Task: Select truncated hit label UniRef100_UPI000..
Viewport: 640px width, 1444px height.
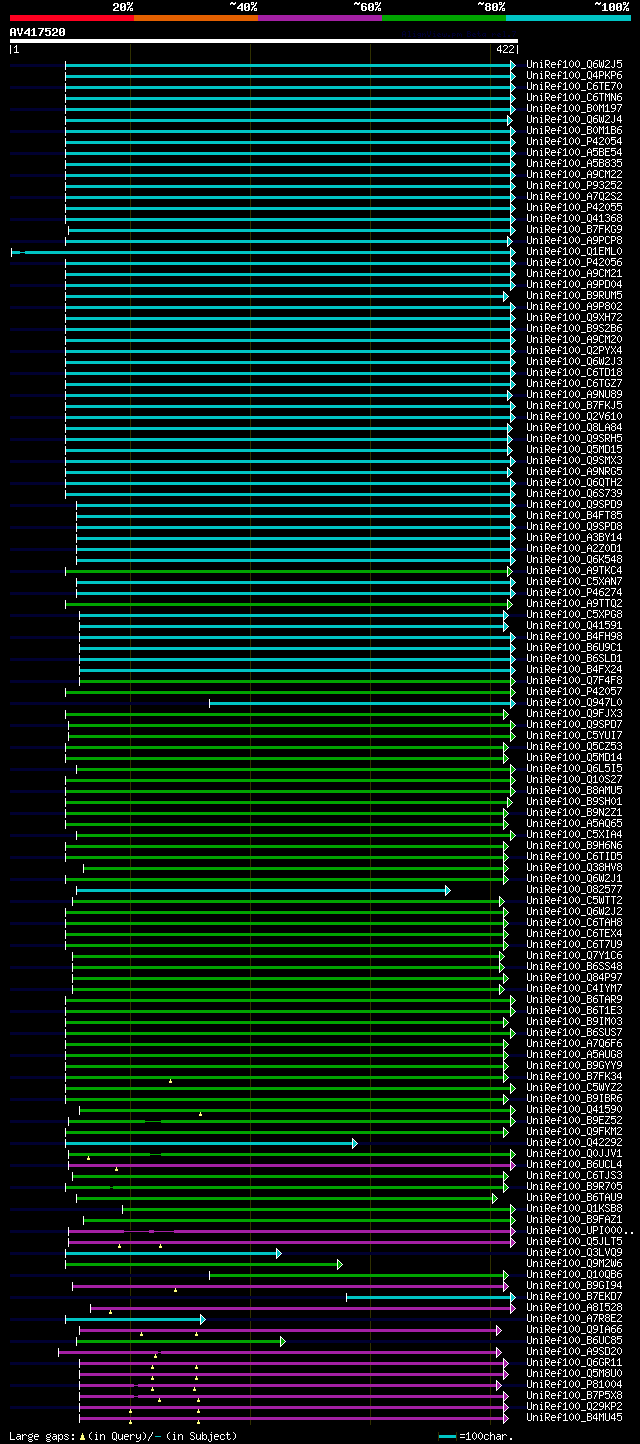Action: (x=580, y=1230)
